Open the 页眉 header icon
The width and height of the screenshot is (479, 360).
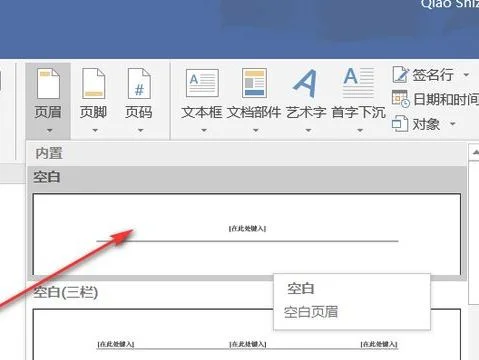tap(48, 84)
